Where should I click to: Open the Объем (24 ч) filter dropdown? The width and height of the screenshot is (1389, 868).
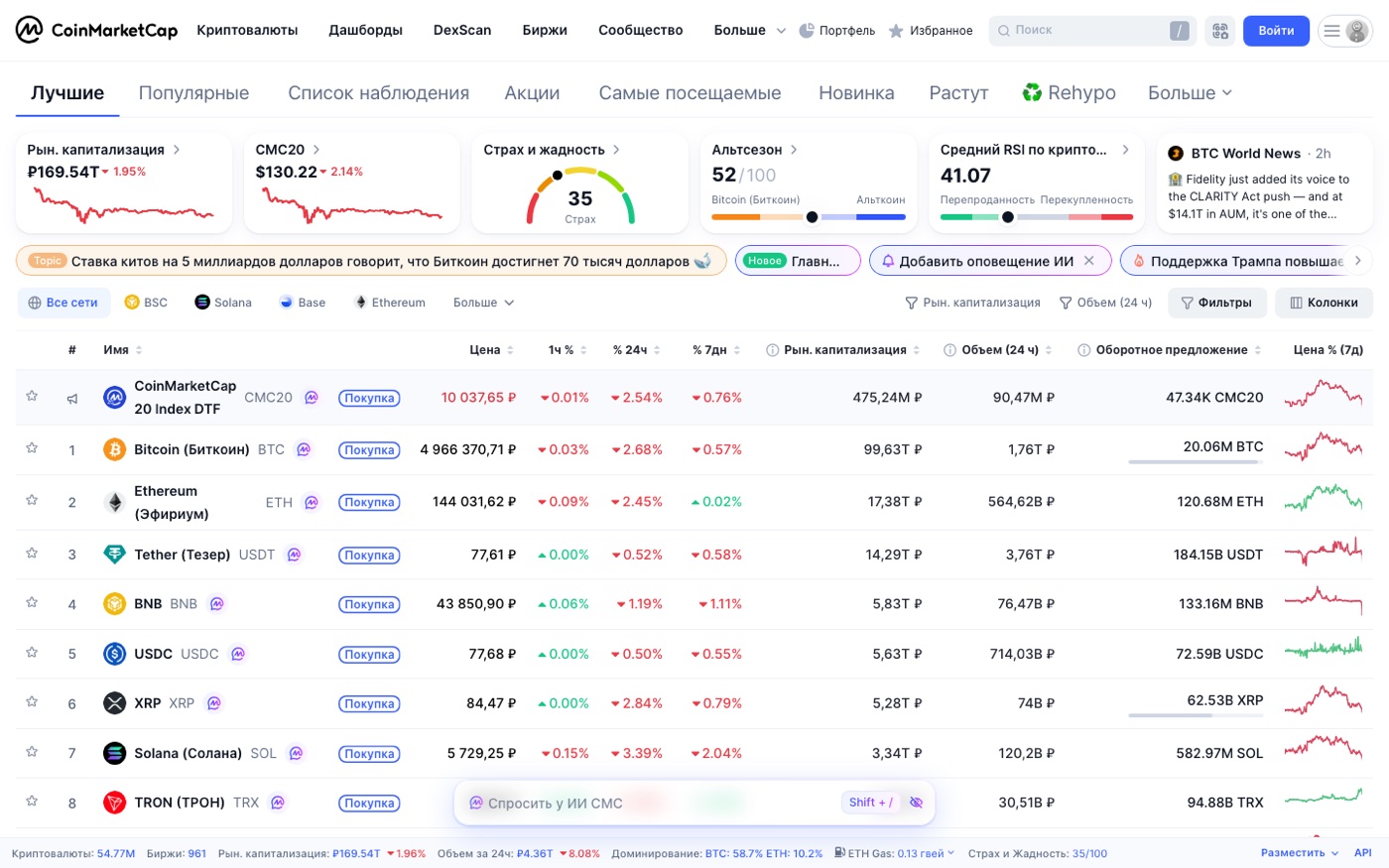pyautogui.click(x=1105, y=303)
